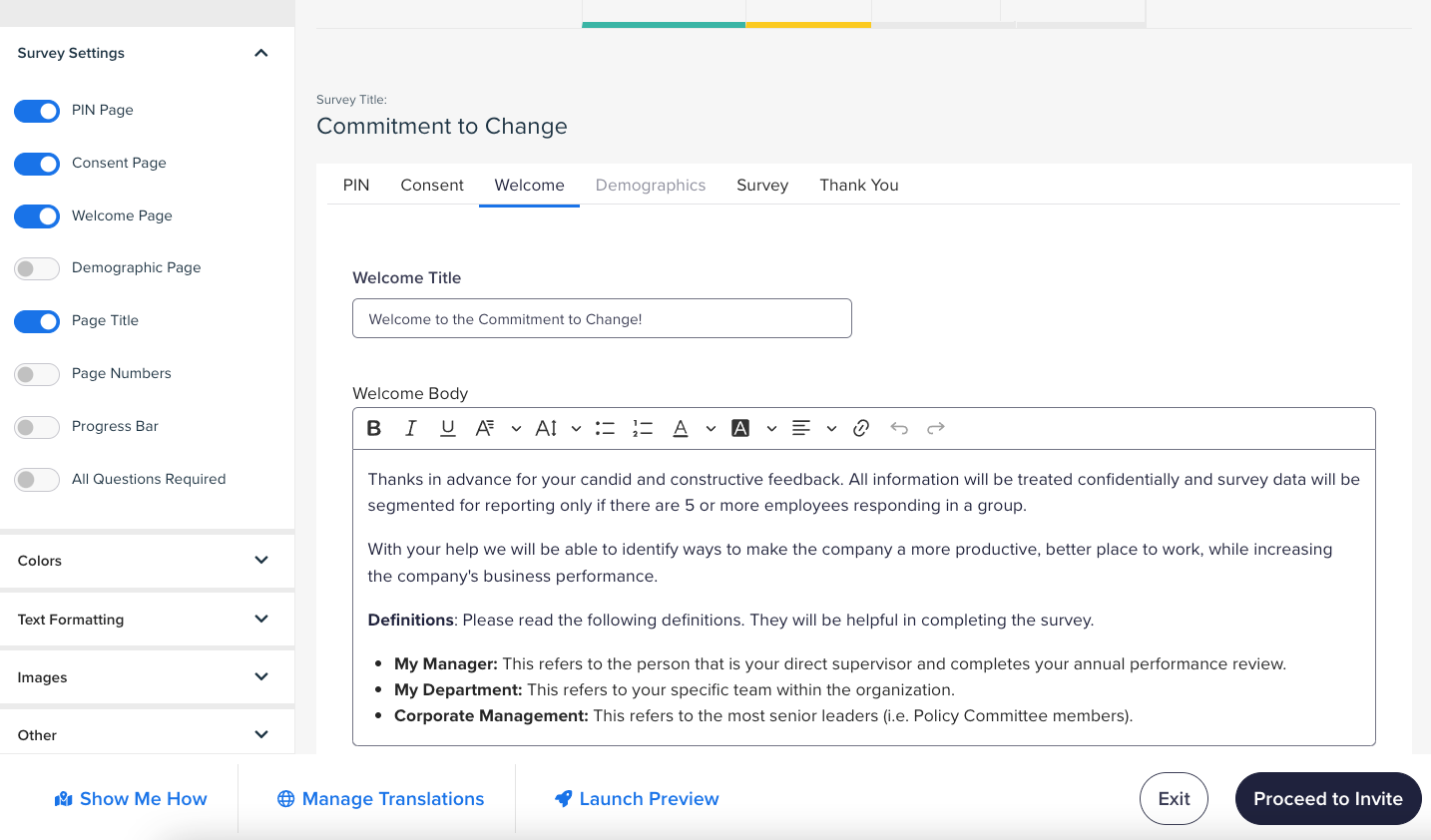Enable the Progress Bar toggle

click(37, 427)
